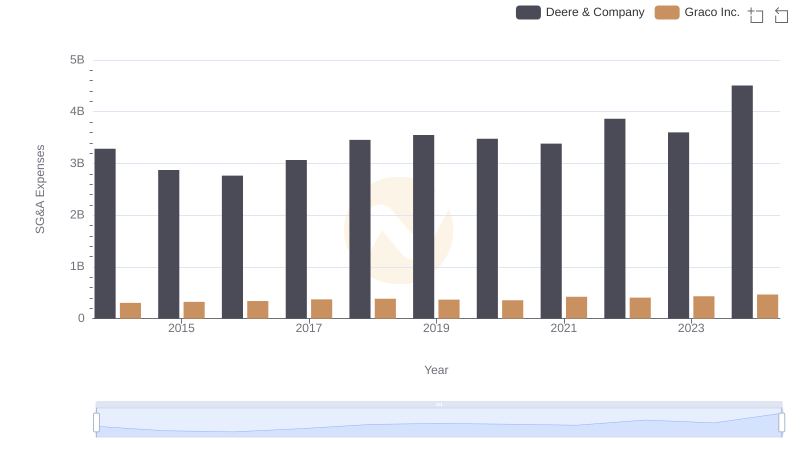Click the '4B' y-axis label
Image resolution: width=800 pixels, height=461 pixels.
pyautogui.click(x=77, y=111)
